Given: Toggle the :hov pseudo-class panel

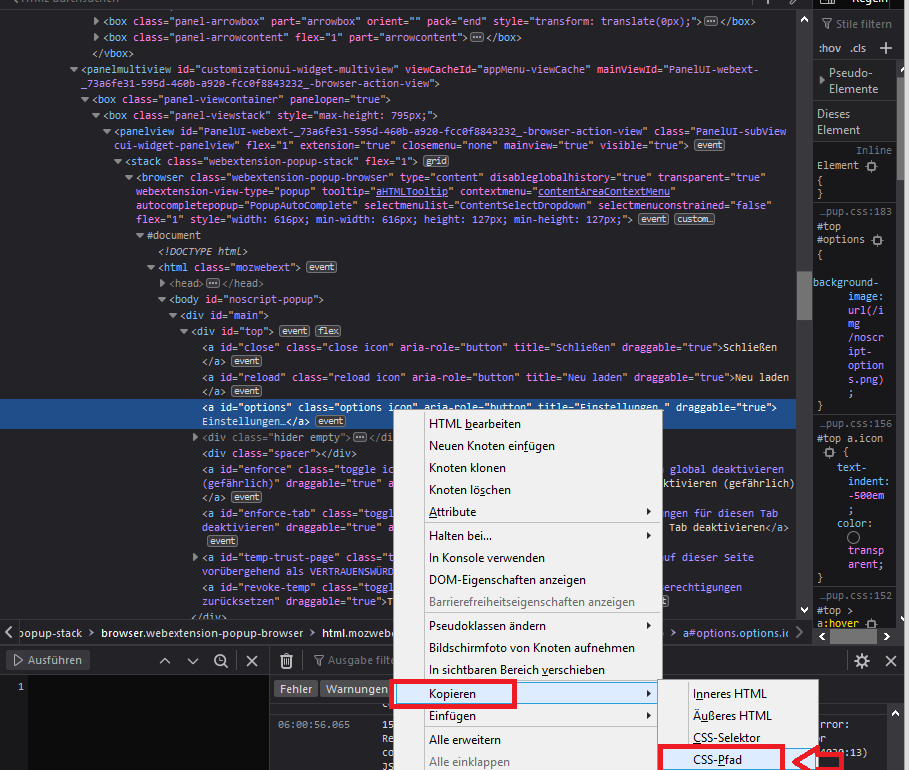Looking at the screenshot, I should coord(829,48).
